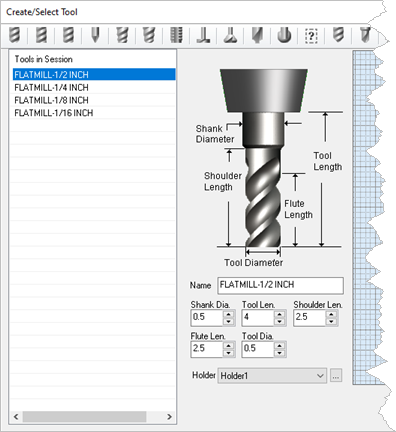
Task: Increase the Shoulder Len. value with the up arrow
Action: [x=331, y=314]
